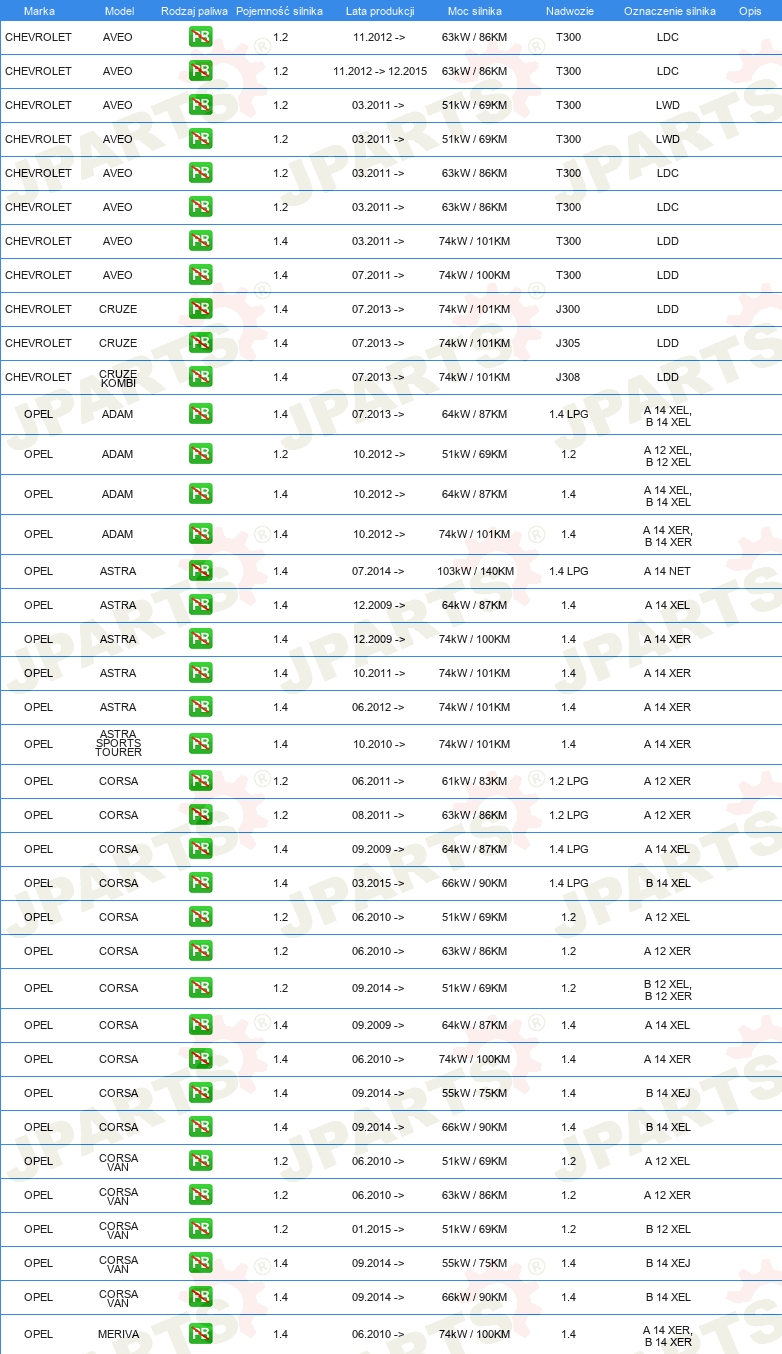This screenshot has width=782, height=1354.
Task: Click fuel icon in Opel Meriva row
Action: [x=201, y=1334]
